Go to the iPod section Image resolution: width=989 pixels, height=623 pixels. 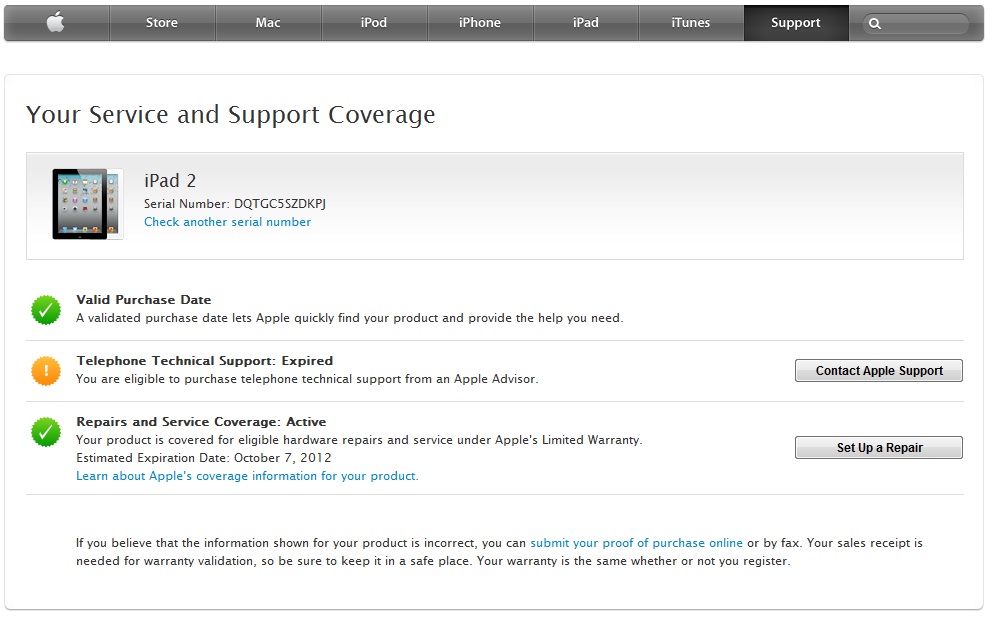pyautogui.click(x=374, y=23)
